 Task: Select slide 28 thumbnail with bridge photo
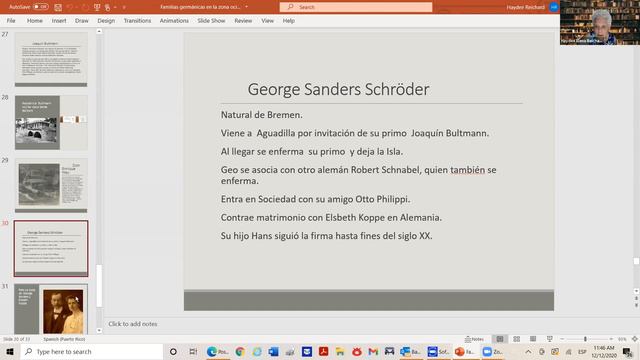coord(51,122)
